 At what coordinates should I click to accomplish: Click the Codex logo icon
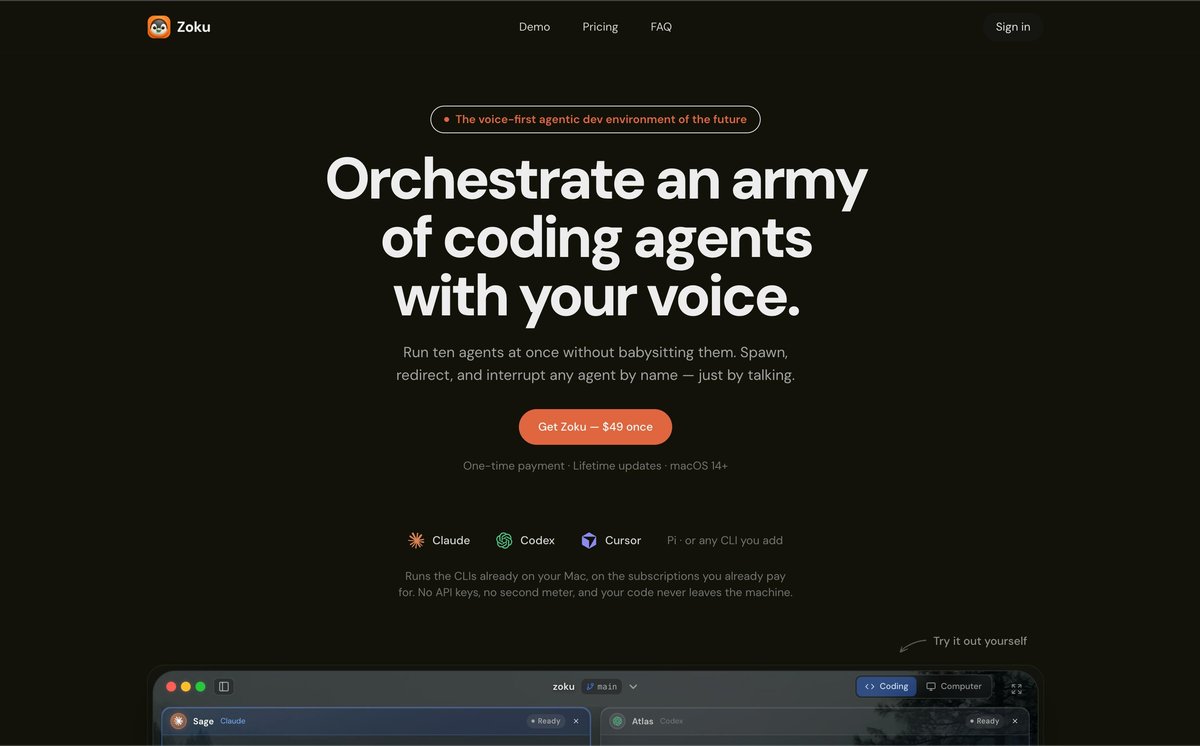(504, 540)
